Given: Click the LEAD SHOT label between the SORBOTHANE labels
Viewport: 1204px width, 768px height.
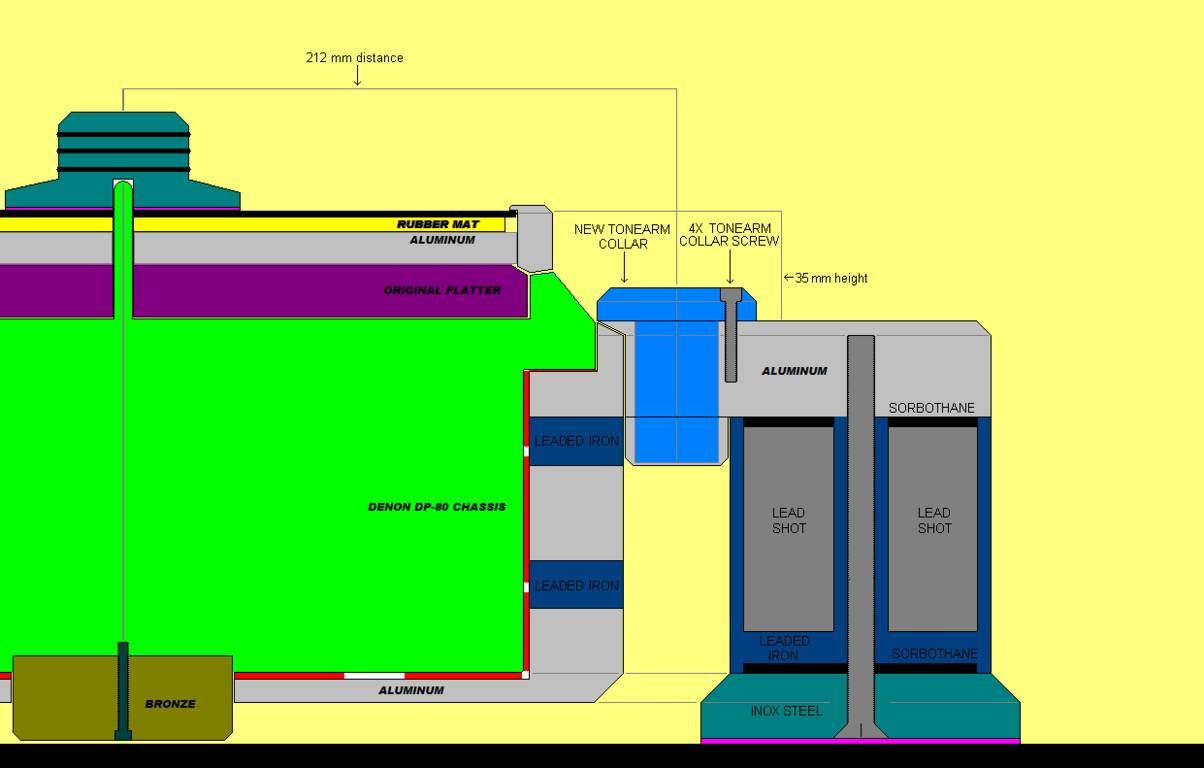Looking at the screenshot, I should point(934,520).
